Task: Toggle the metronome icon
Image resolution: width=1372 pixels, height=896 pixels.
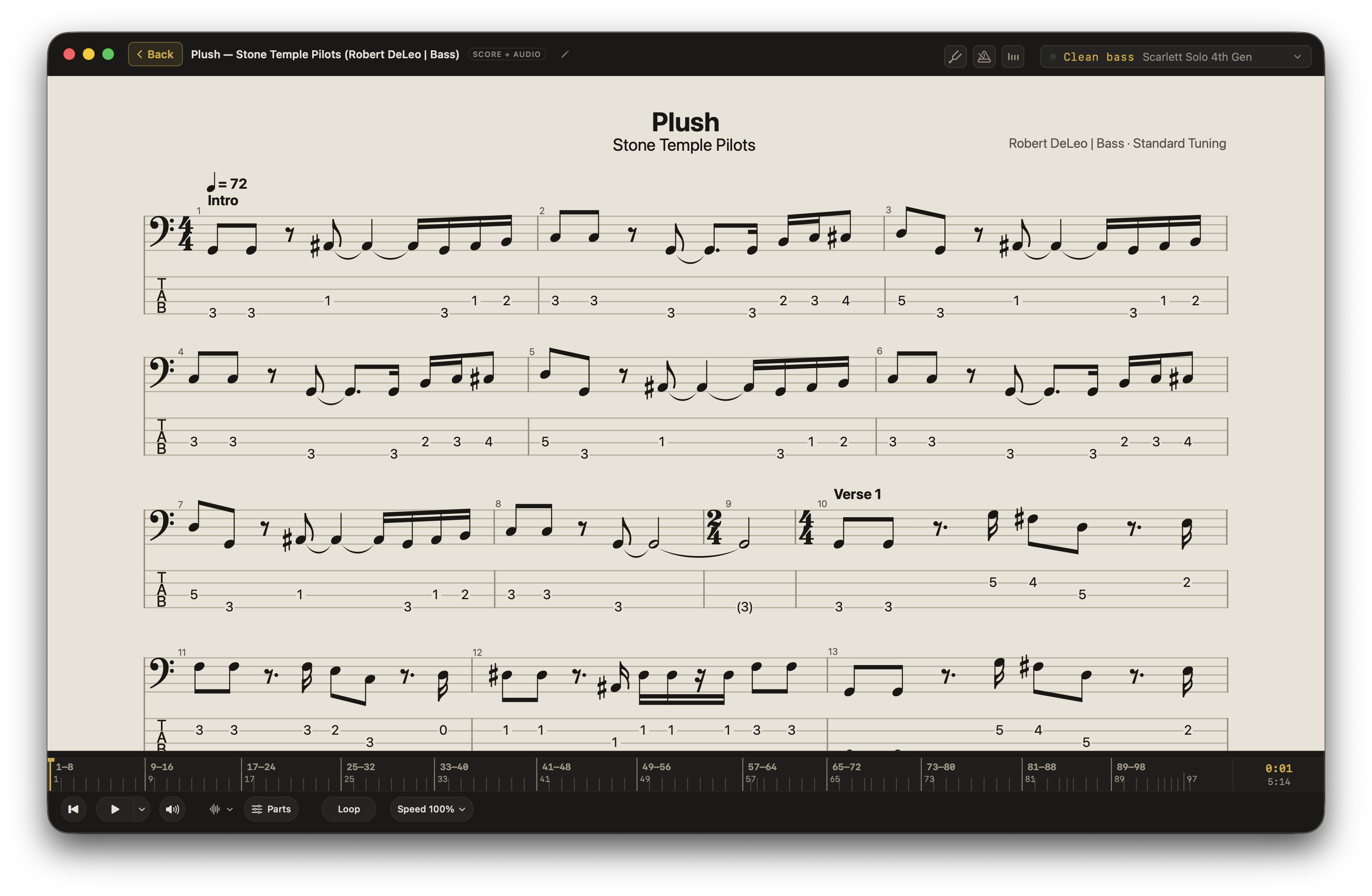Action: [983, 57]
